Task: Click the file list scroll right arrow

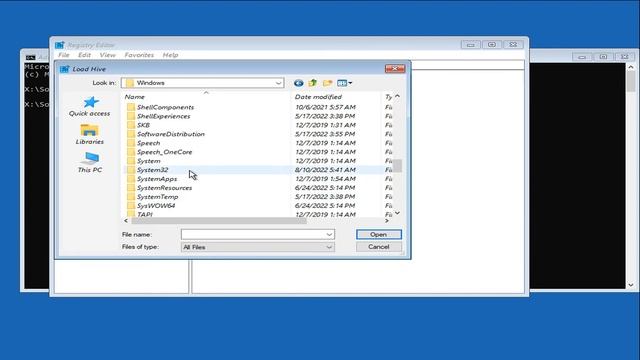Action: click(x=387, y=221)
